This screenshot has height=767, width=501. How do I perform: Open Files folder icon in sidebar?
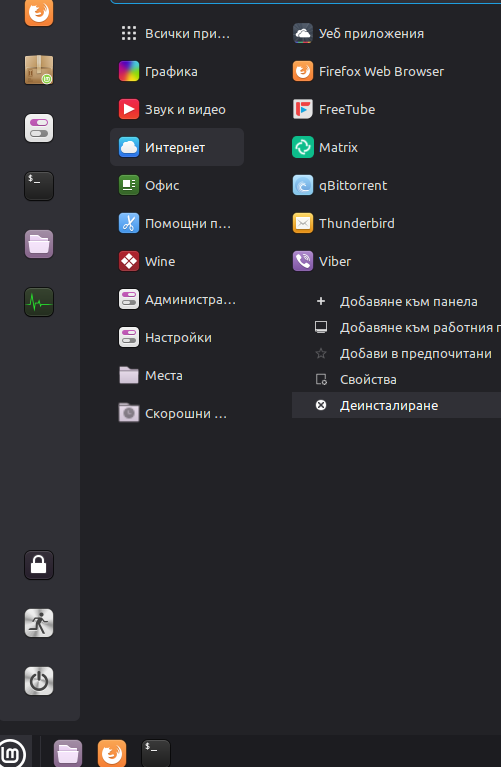pyautogui.click(x=39, y=244)
